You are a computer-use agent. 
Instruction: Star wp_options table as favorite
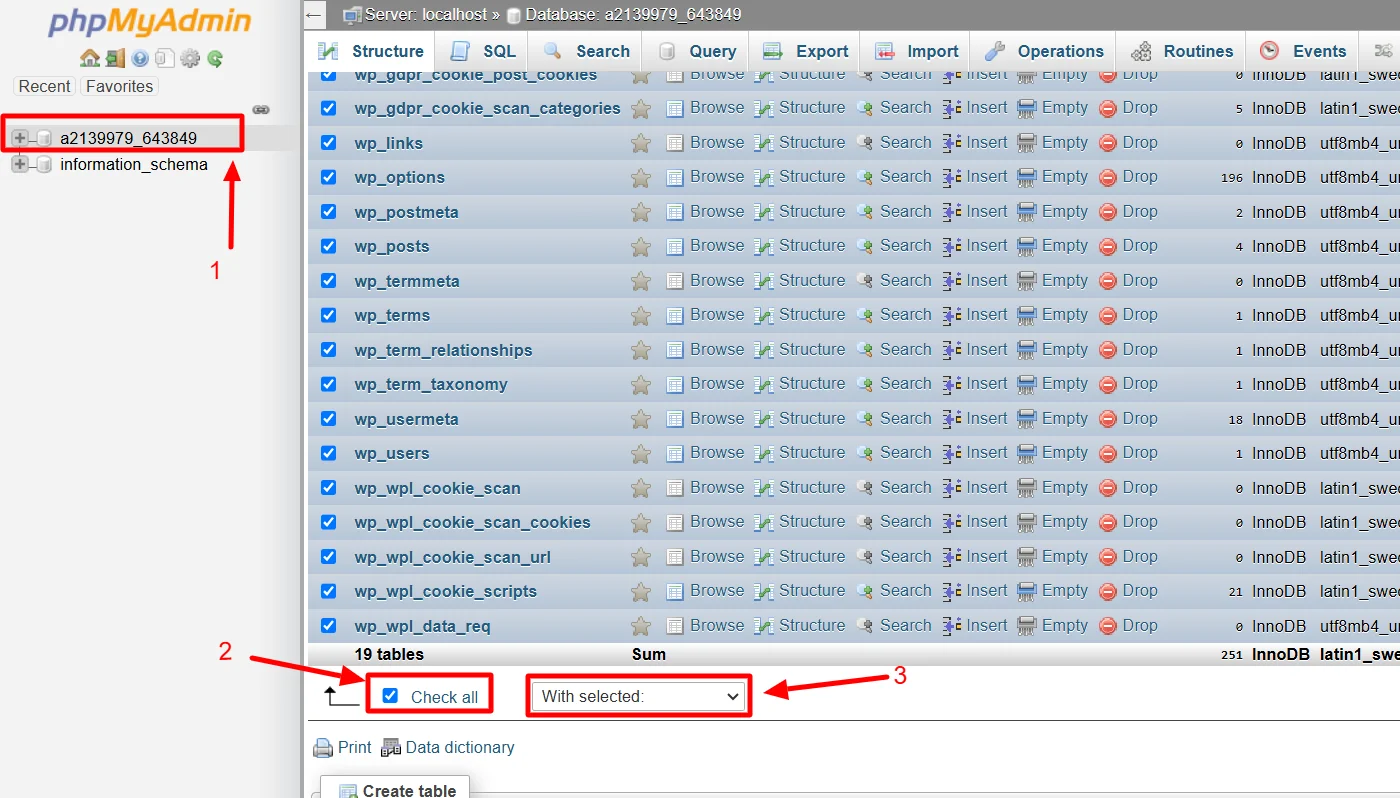(x=641, y=178)
